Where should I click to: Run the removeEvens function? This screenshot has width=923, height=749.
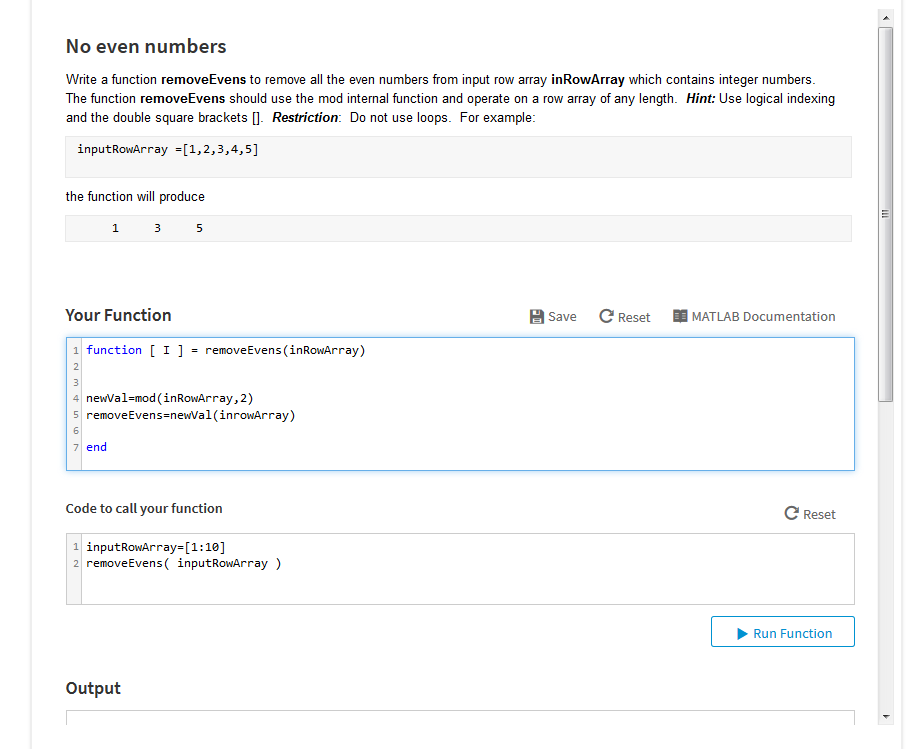pyautogui.click(x=782, y=631)
